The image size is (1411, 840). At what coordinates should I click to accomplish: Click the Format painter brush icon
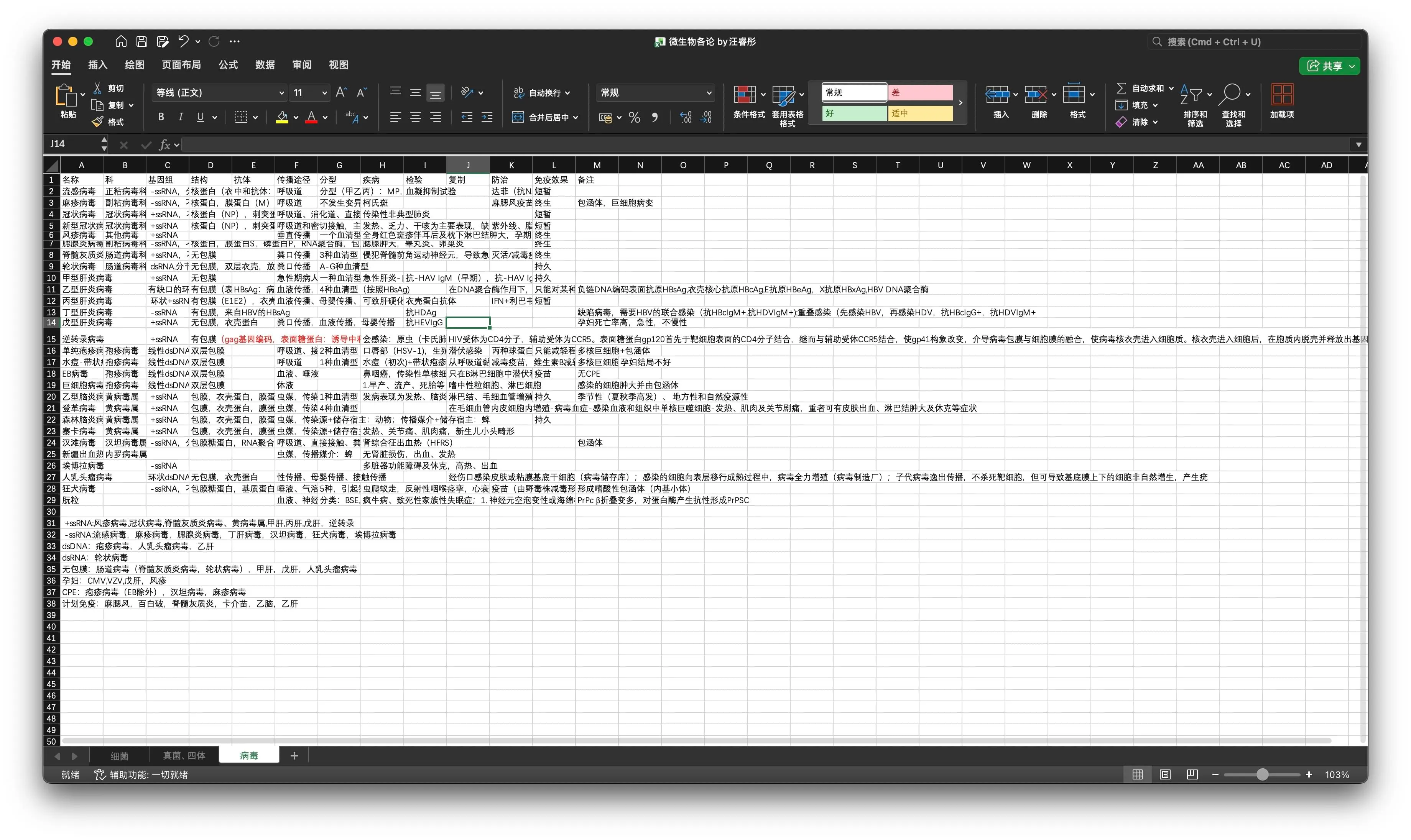(97, 122)
